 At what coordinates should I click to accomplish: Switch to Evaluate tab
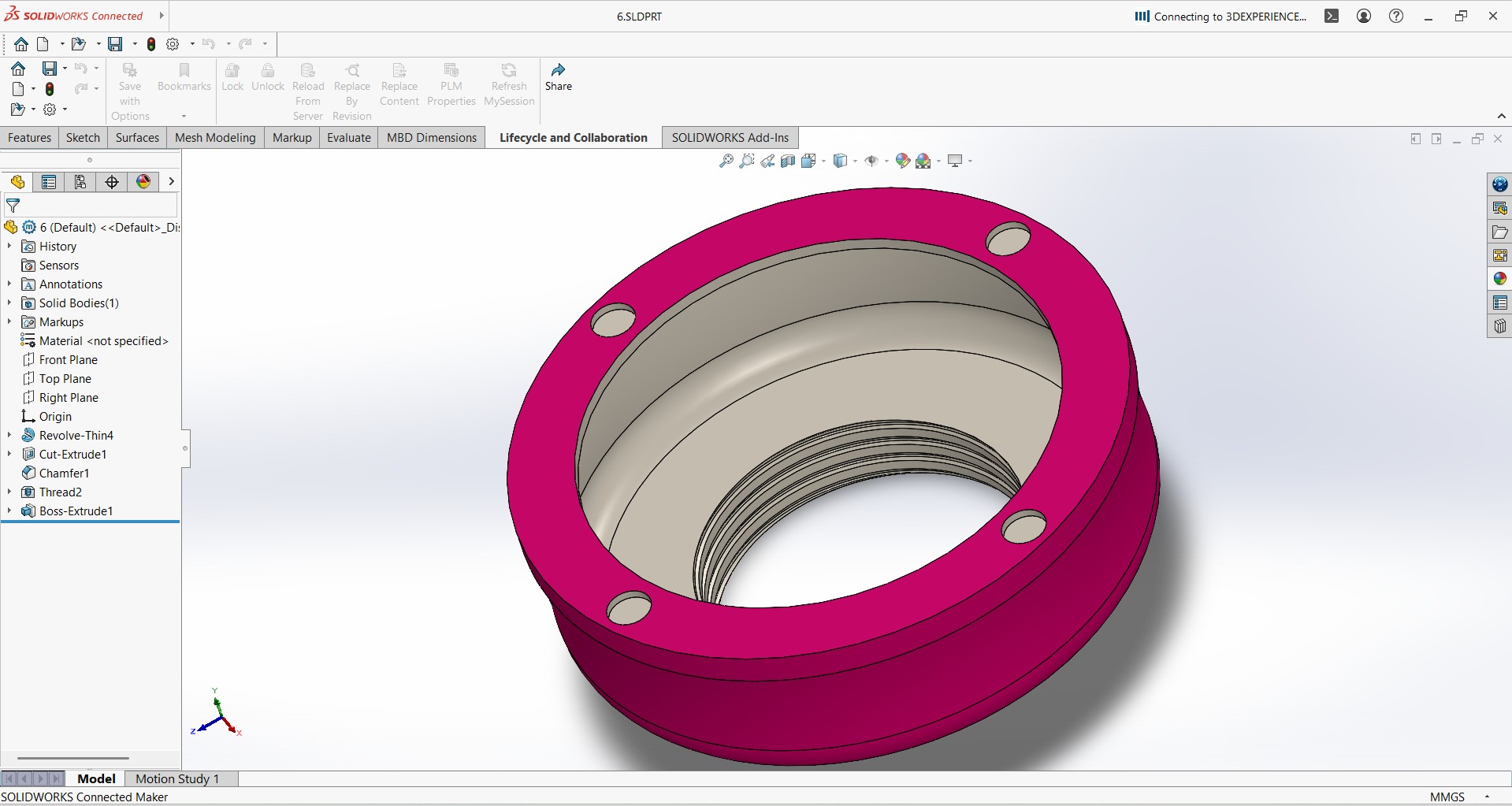[349, 138]
